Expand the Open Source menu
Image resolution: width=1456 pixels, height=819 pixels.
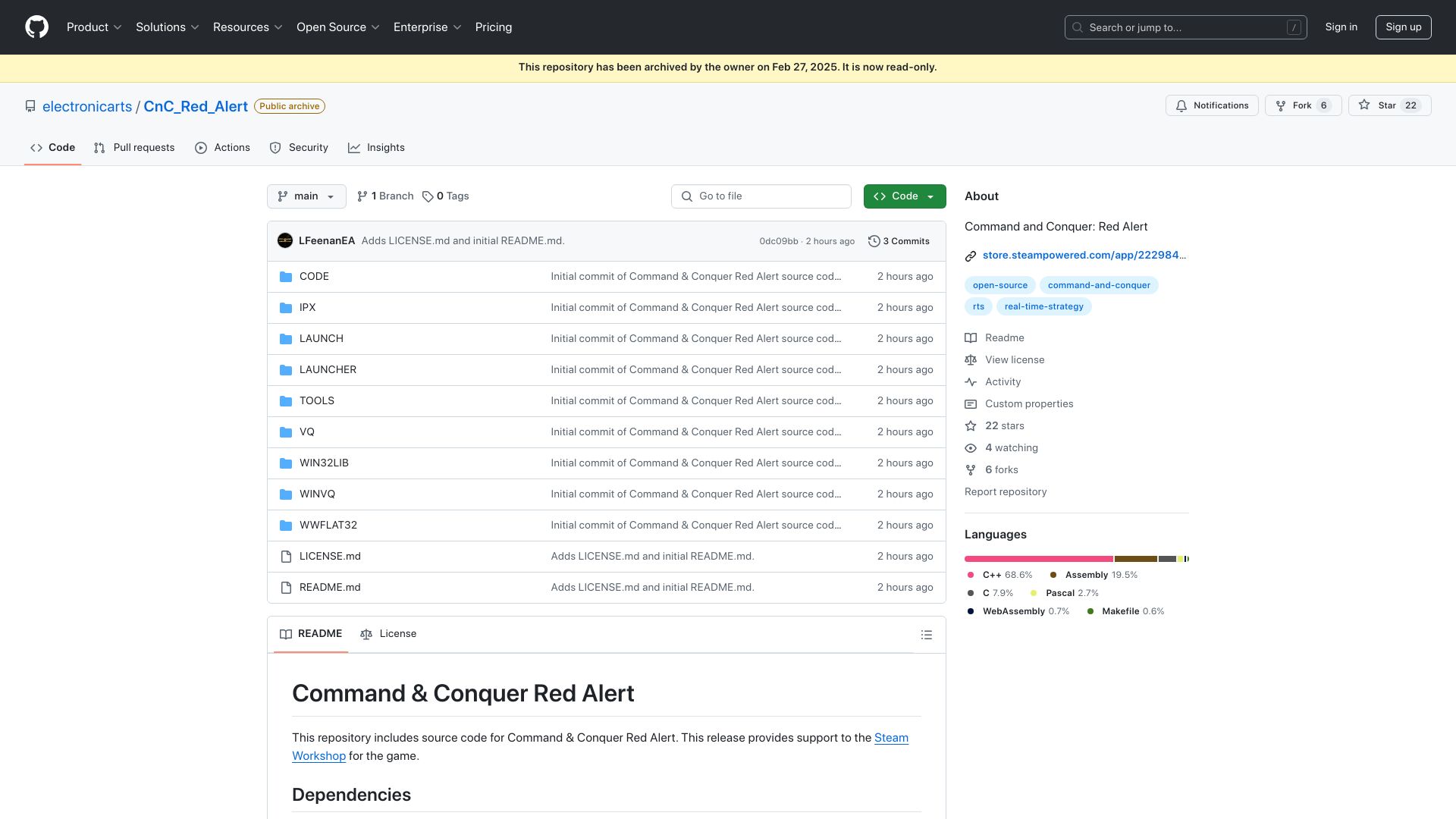point(338,27)
